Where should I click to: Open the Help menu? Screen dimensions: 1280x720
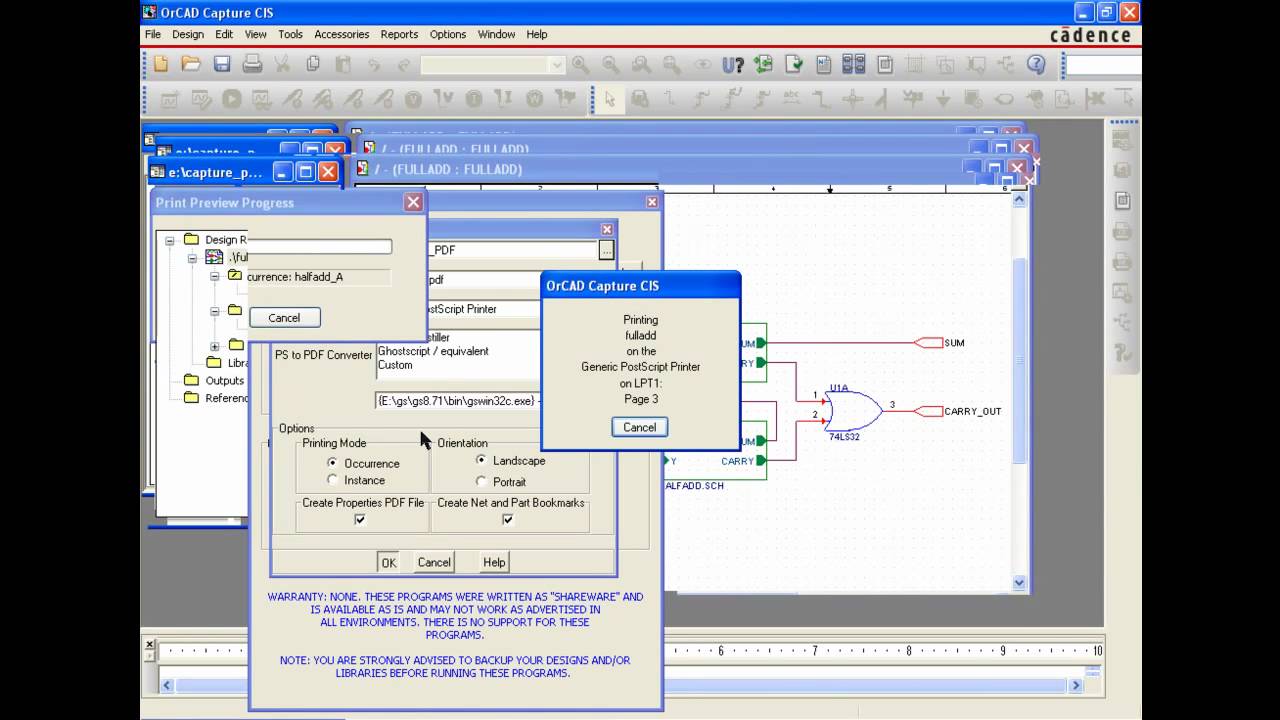[x=537, y=34]
